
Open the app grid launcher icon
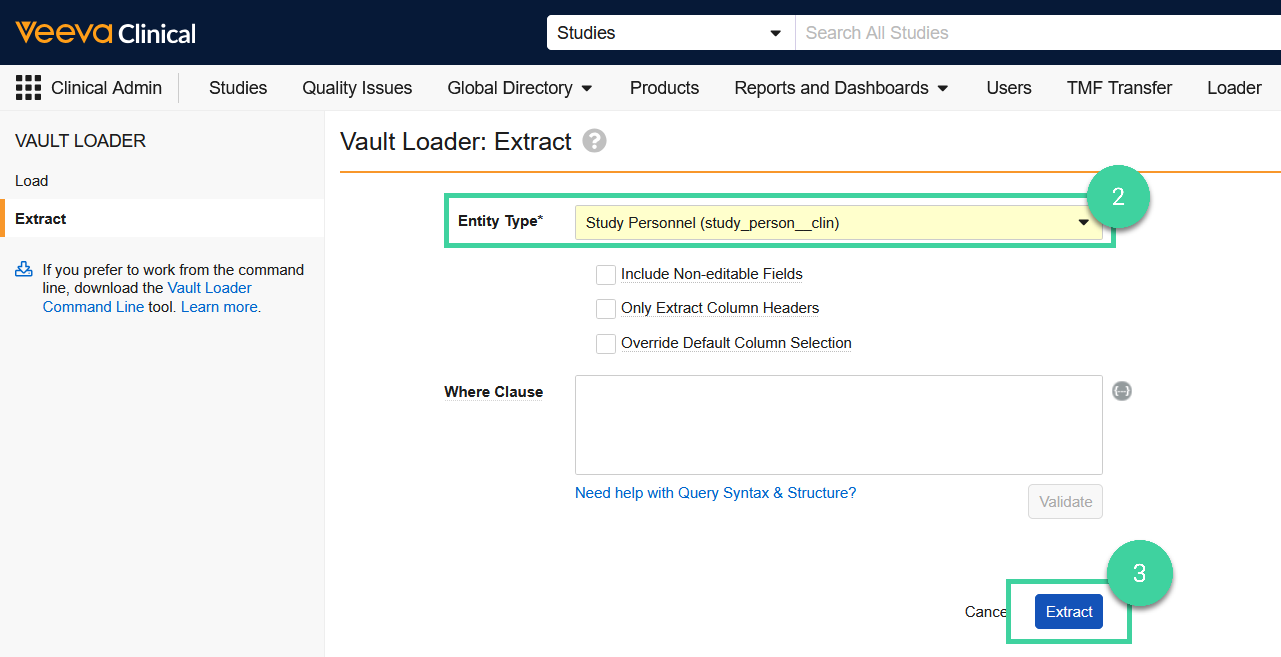28,88
